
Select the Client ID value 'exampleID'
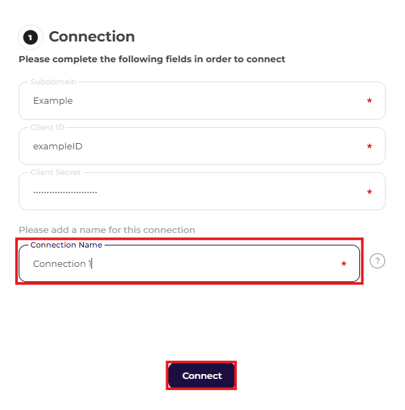(58, 146)
